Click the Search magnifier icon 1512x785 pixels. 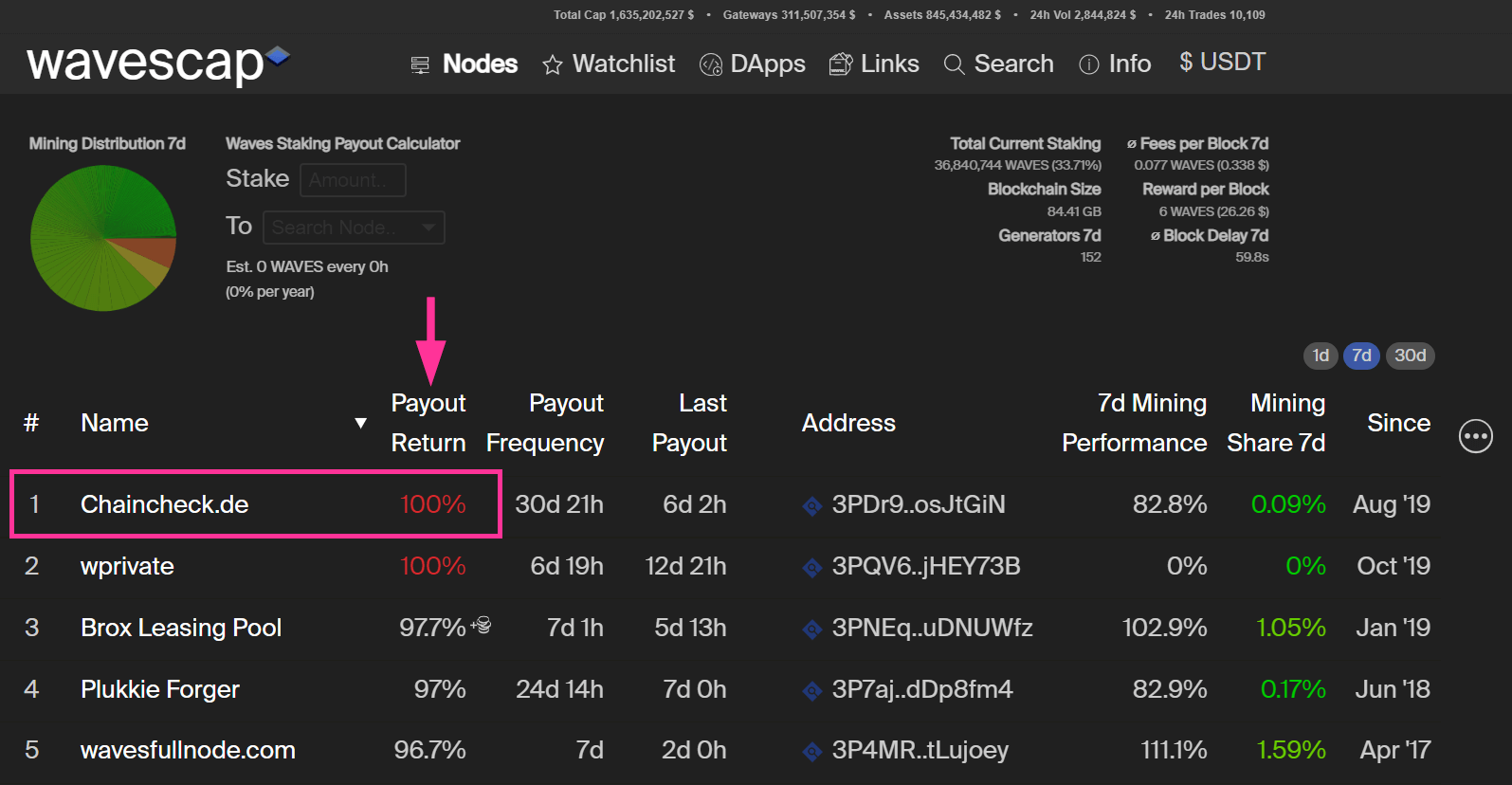coord(955,64)
